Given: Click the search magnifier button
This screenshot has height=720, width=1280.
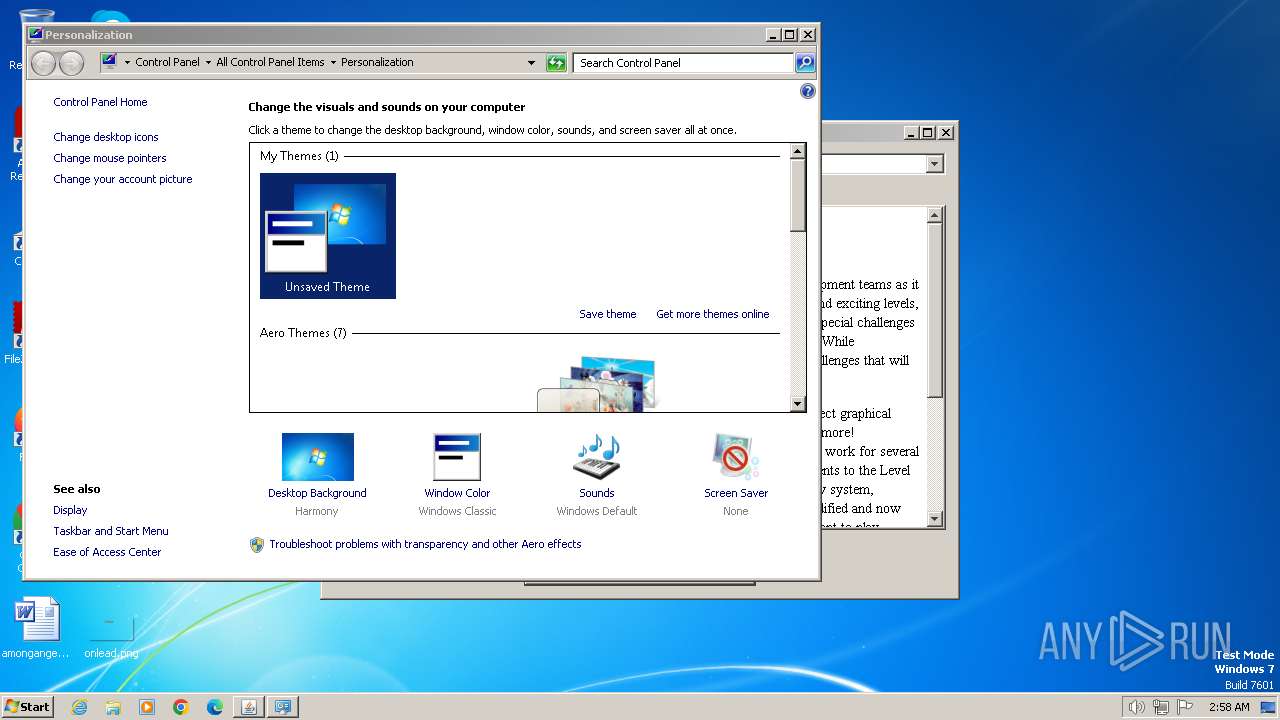Looking at the screenshot, I should pyautogui.click(x=805, y=63).
